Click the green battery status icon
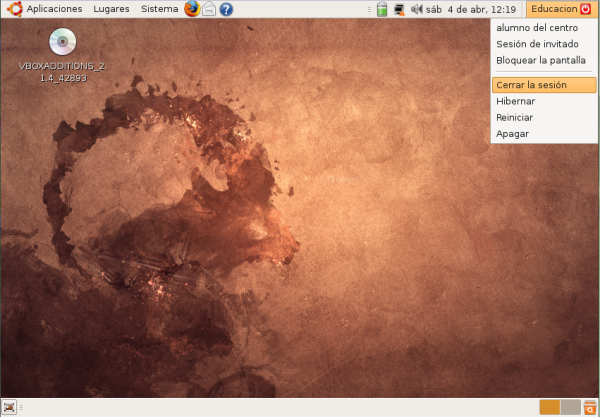The image size is (600, 417). 382,10
